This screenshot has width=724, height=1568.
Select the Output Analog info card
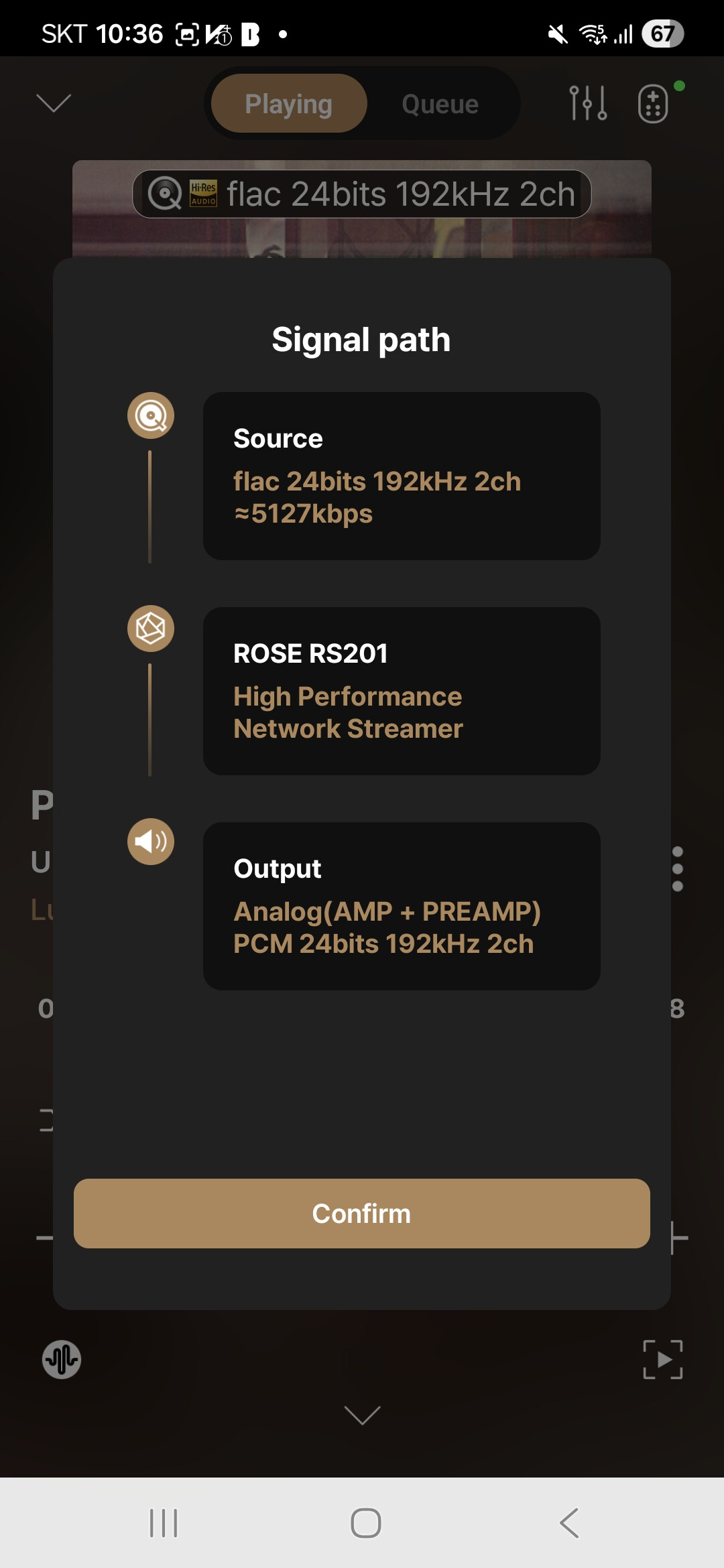coord(402,906)
